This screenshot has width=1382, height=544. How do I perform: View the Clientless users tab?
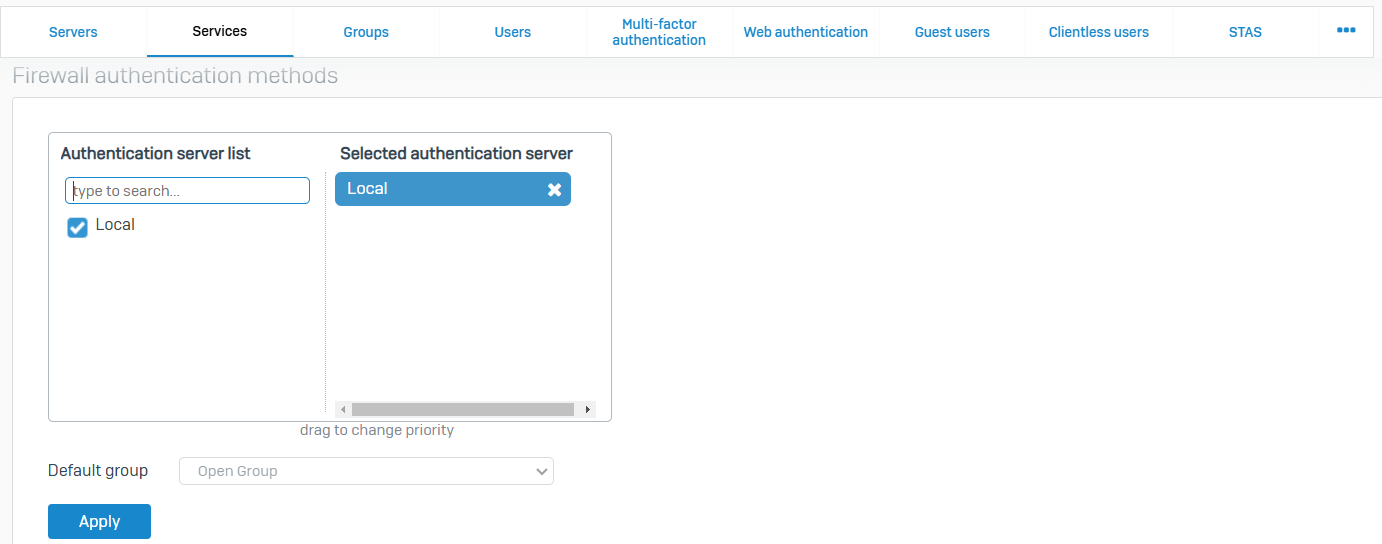[1098, 32]
